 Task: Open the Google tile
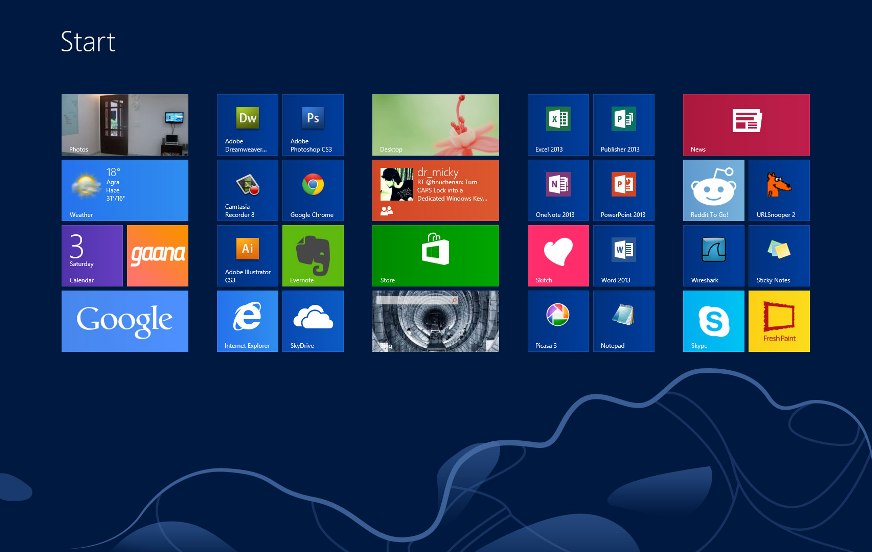125,321
